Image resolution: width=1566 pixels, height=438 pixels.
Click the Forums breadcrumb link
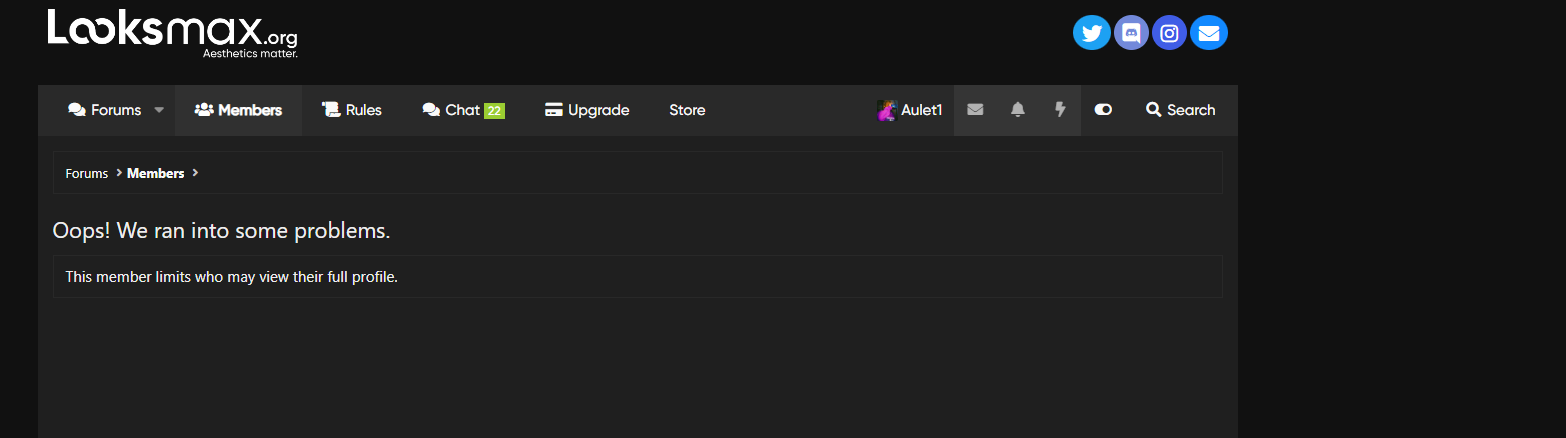(x=87, y=173)
